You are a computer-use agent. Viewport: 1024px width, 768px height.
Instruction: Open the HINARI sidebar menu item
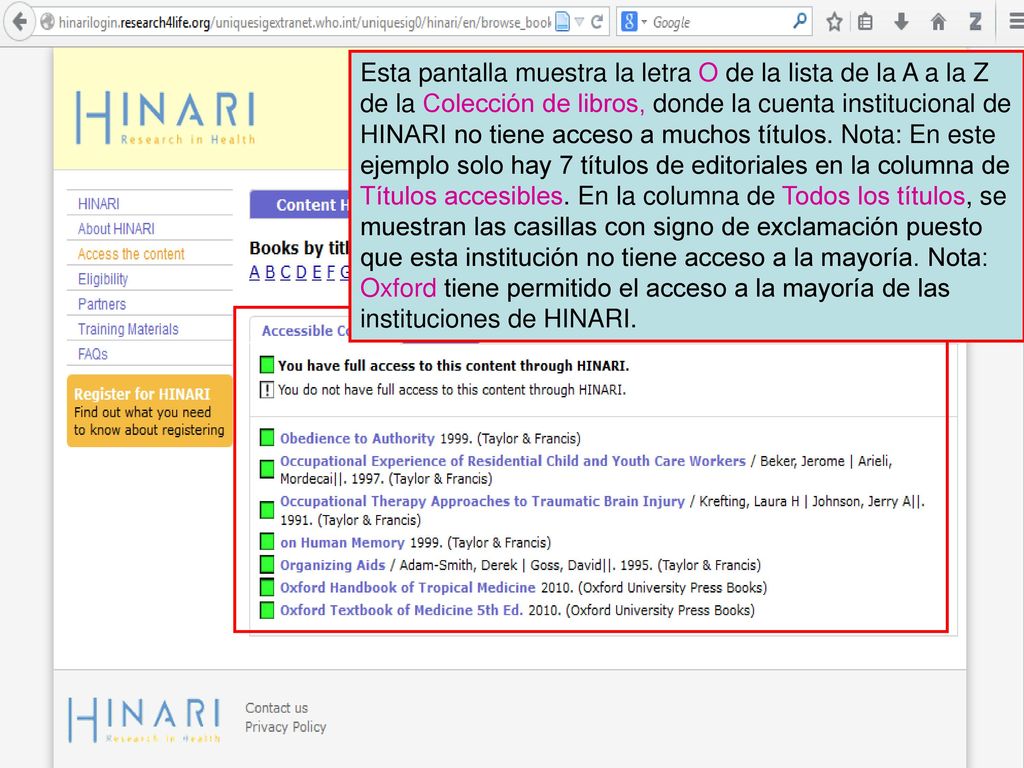[x=99, y=204]
